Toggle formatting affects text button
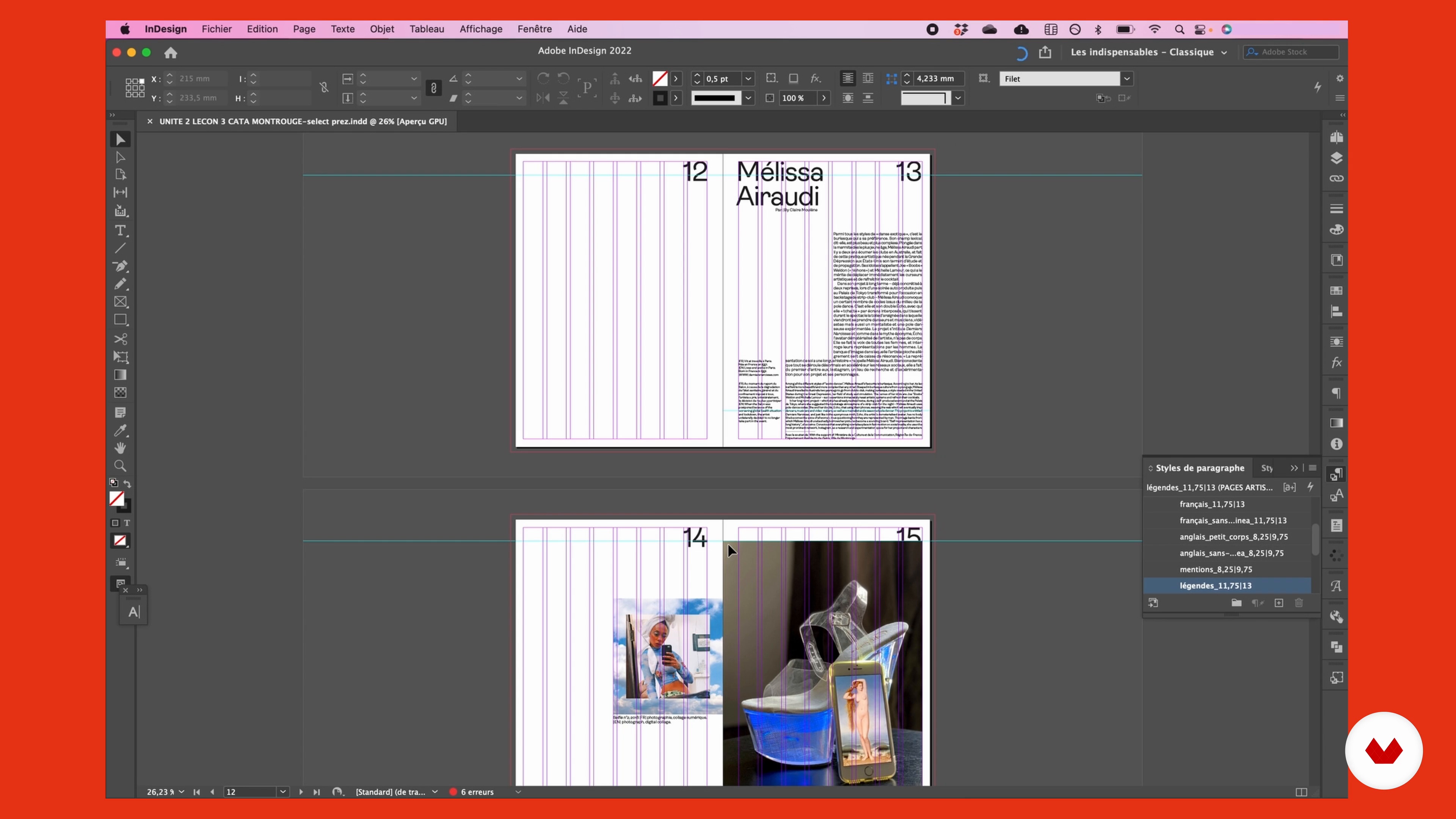 [x=127, y=523]
